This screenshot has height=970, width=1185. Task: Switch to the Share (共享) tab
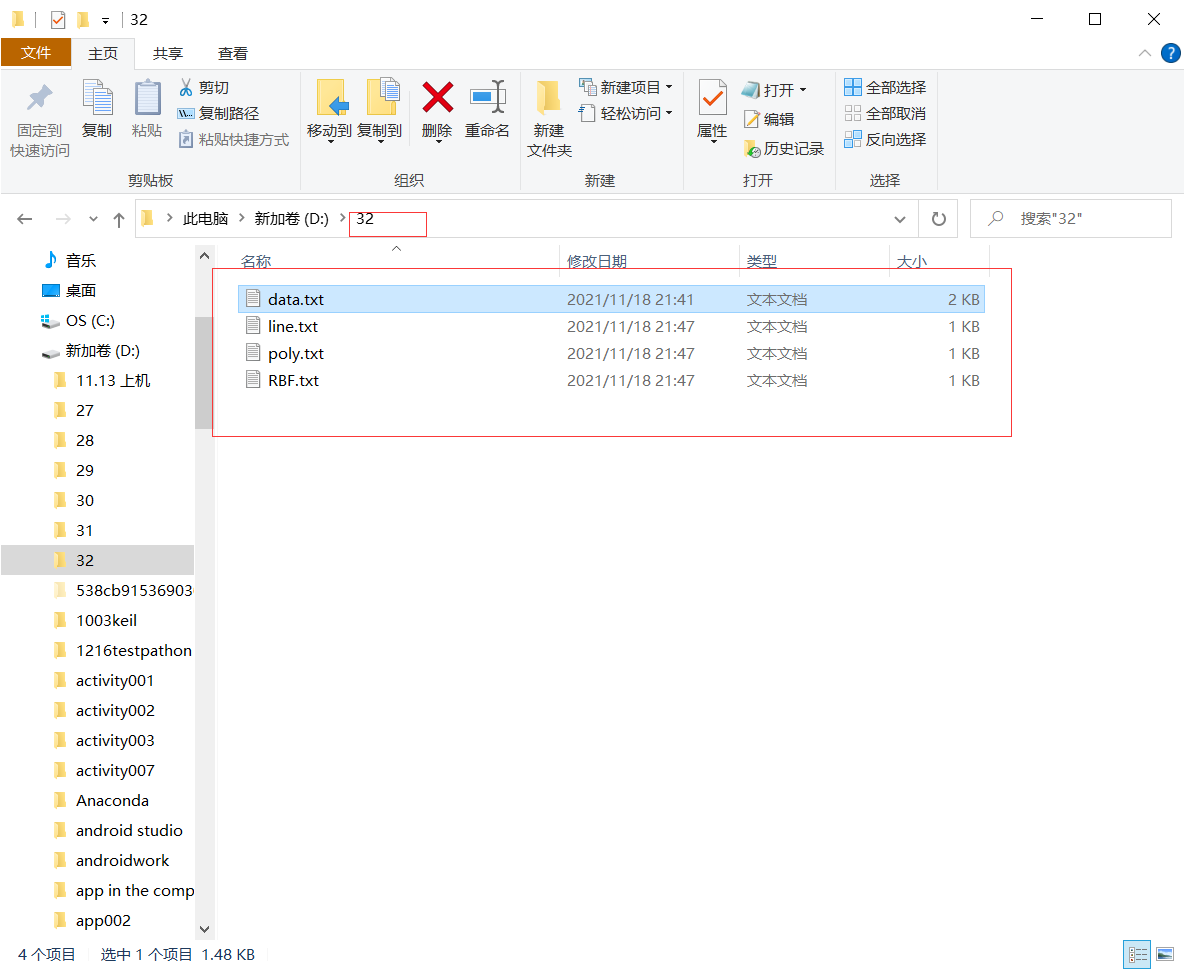click(x=167, y=54)
